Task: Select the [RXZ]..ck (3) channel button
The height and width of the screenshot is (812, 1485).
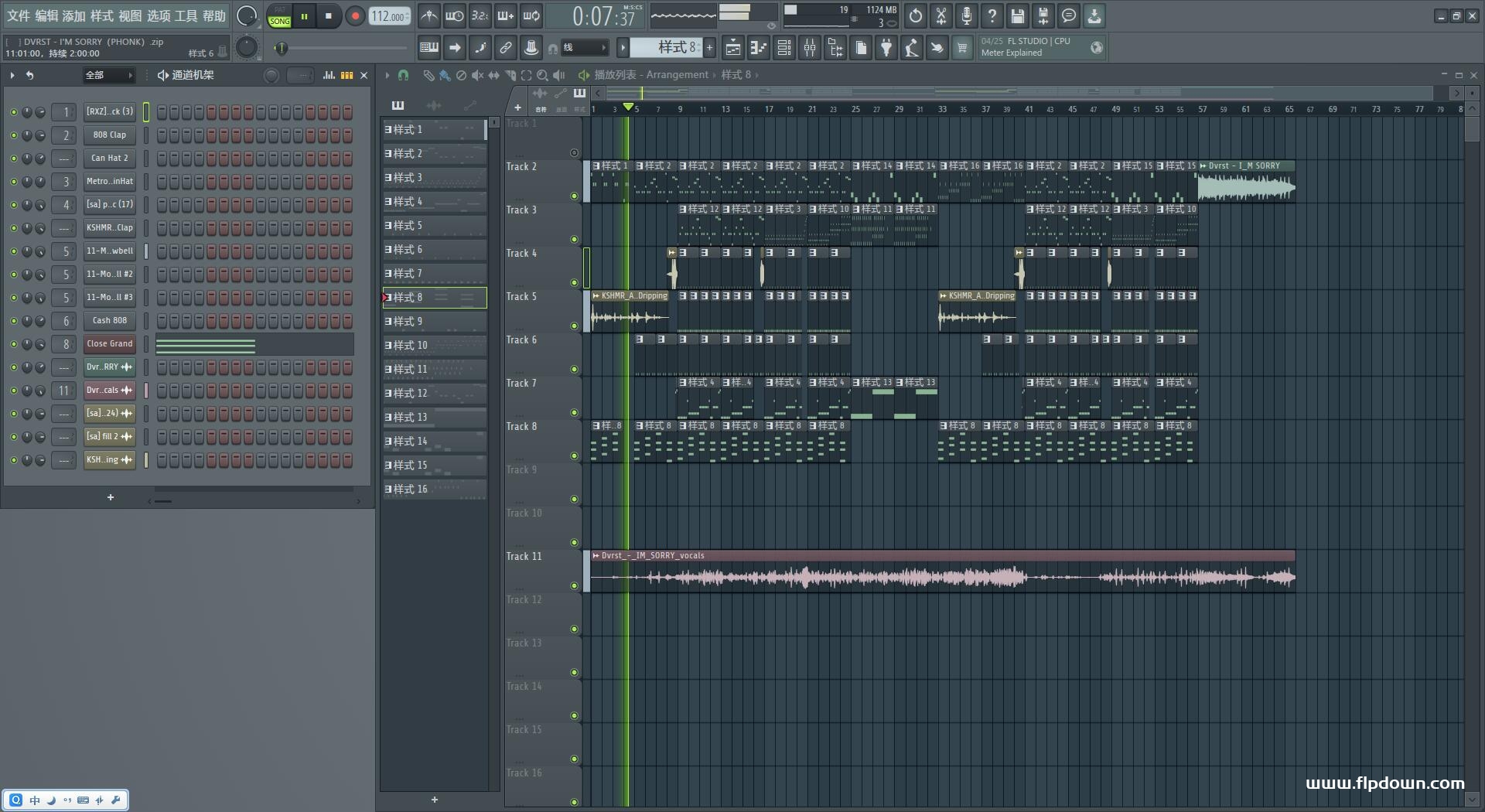Action: (x=110, y=111)
